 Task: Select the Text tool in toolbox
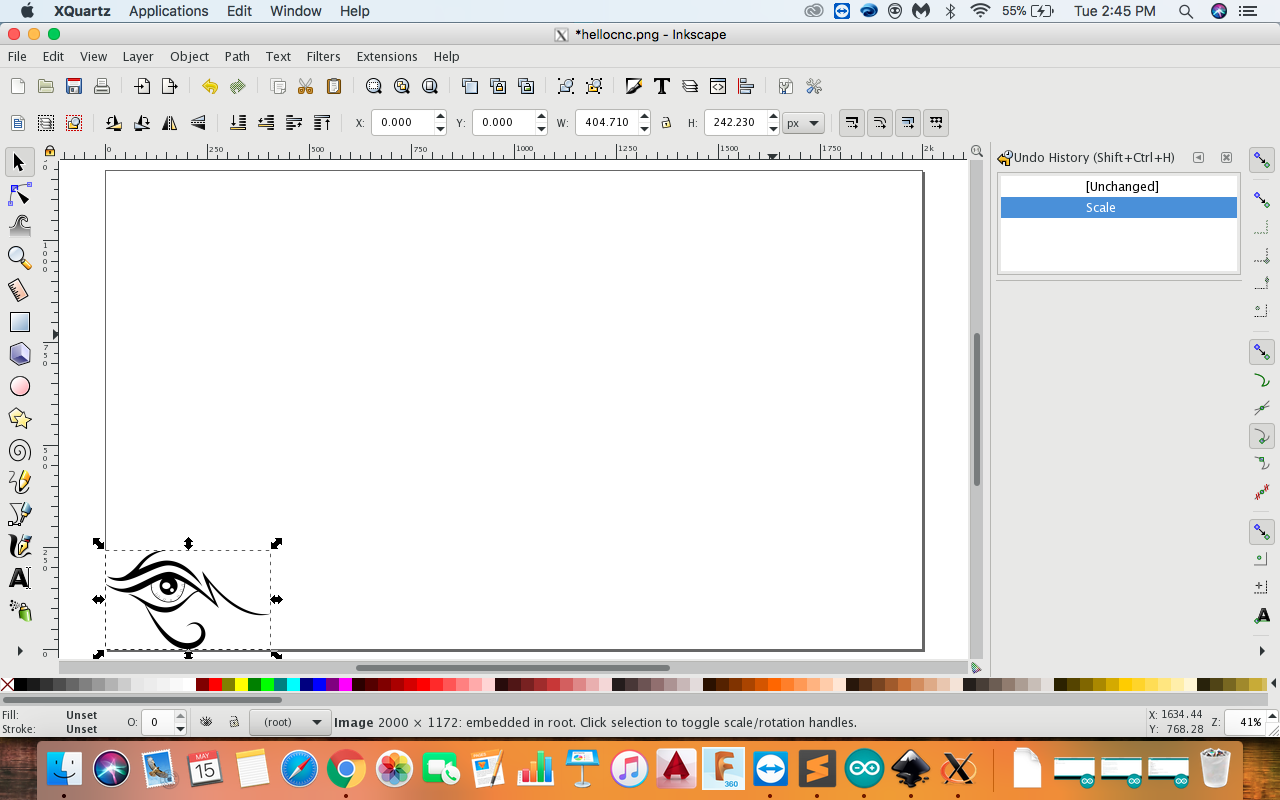click(19, 578)
